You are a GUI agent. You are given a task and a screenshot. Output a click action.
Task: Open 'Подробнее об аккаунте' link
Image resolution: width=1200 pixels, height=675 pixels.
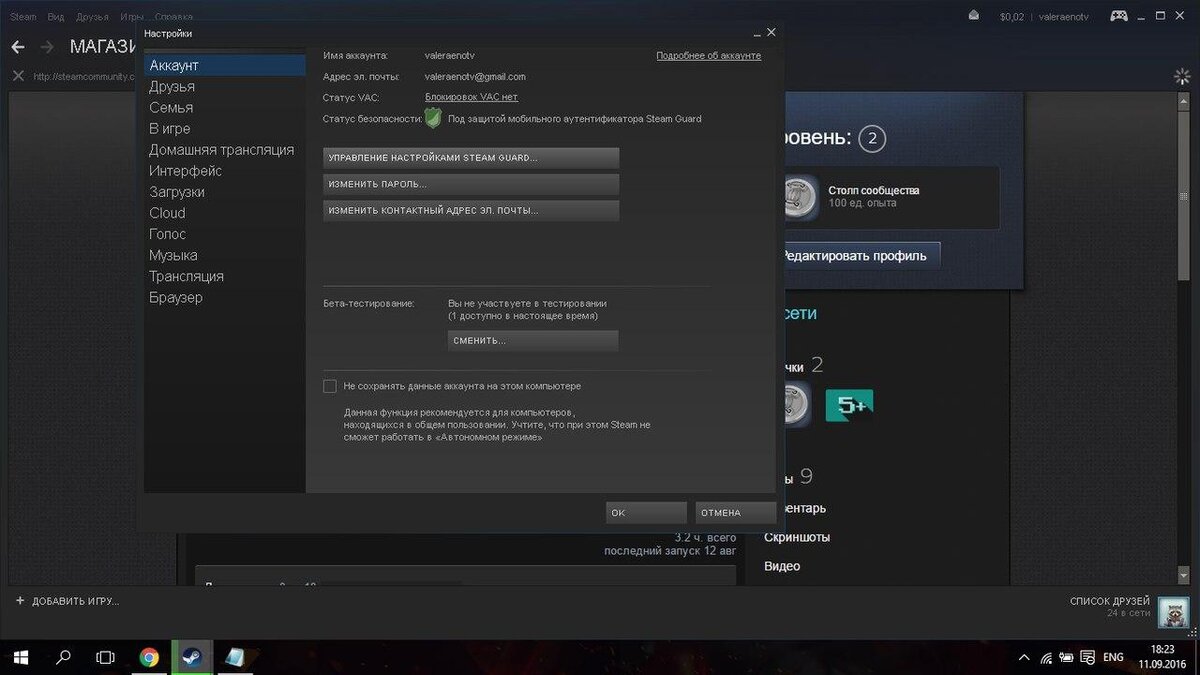(x=708, y=56)
